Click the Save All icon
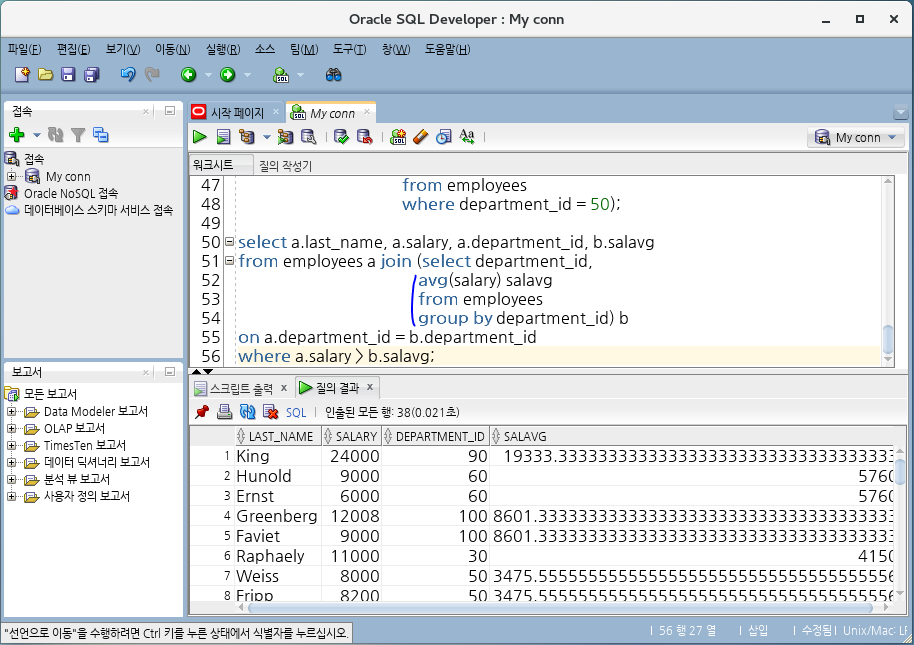This screenshot has height=645, width=914. [92, 75]
